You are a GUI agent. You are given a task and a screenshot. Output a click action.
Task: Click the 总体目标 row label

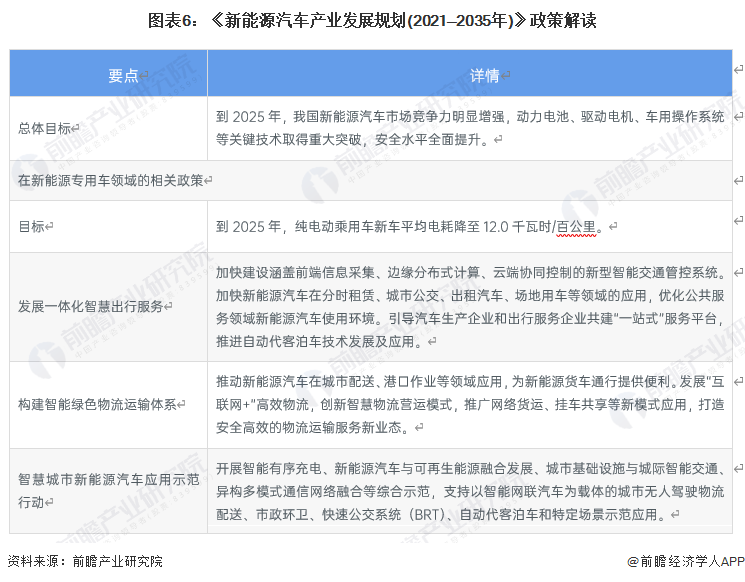(47, 128)
